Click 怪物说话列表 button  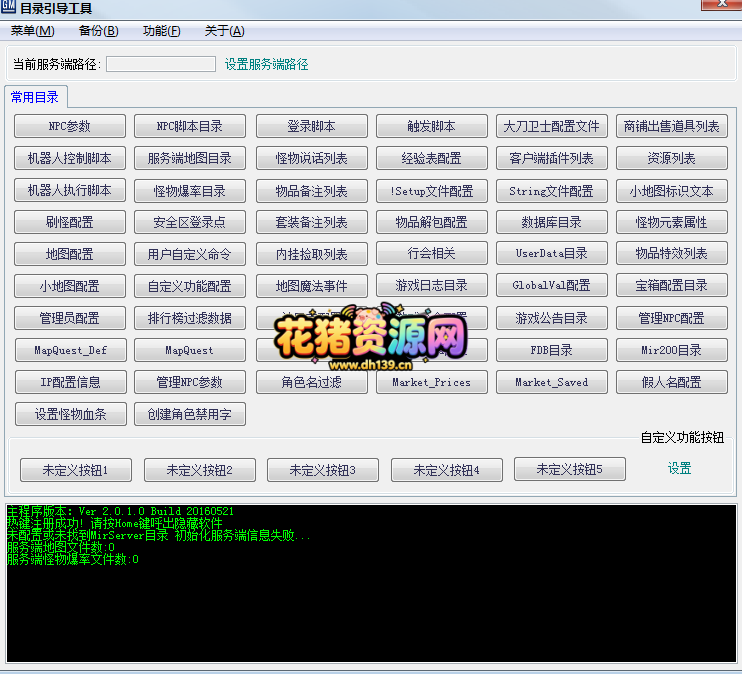point(311,158)
